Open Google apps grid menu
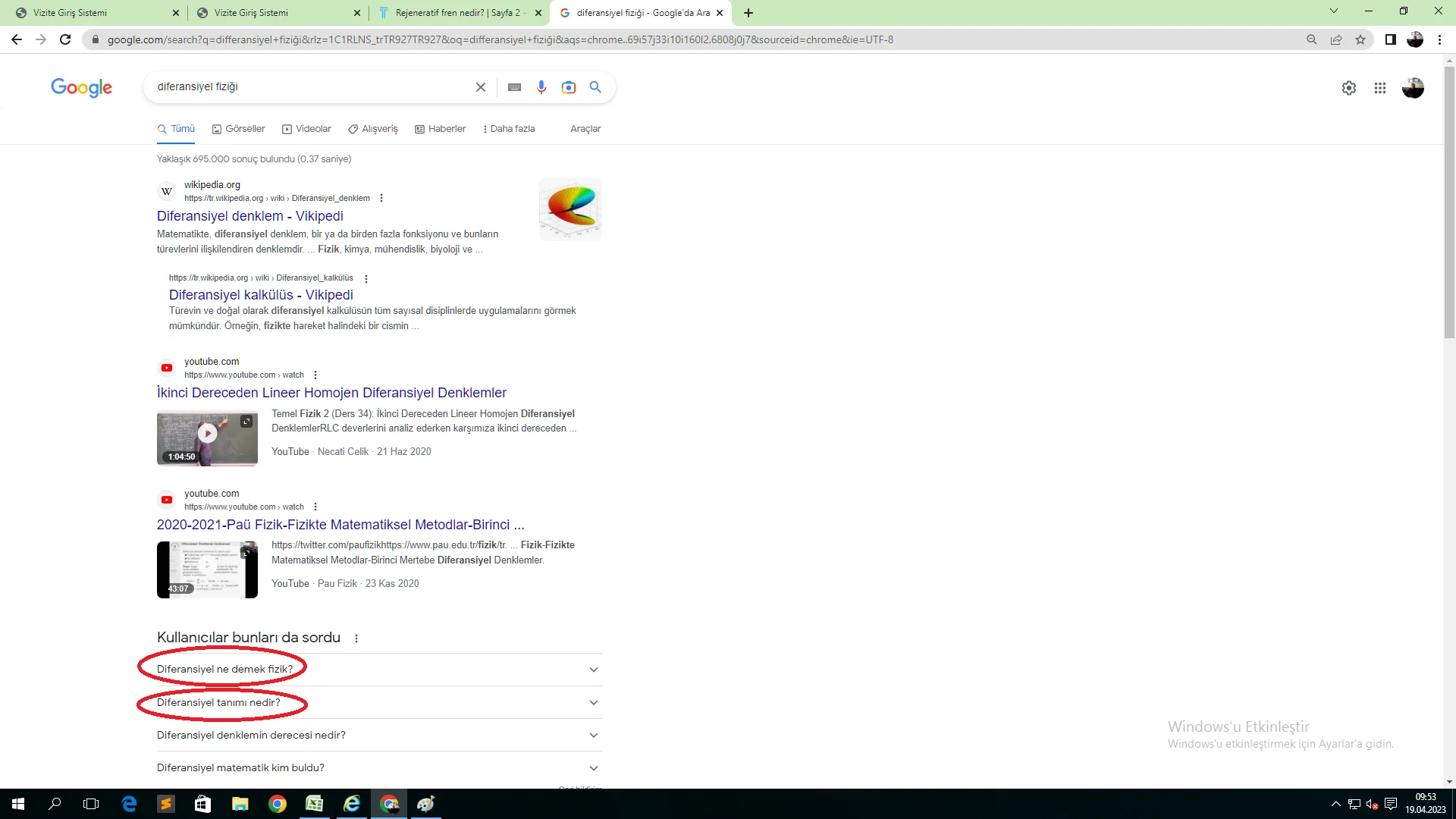This screenshot has width=1456, height=819. (1379, 88)
